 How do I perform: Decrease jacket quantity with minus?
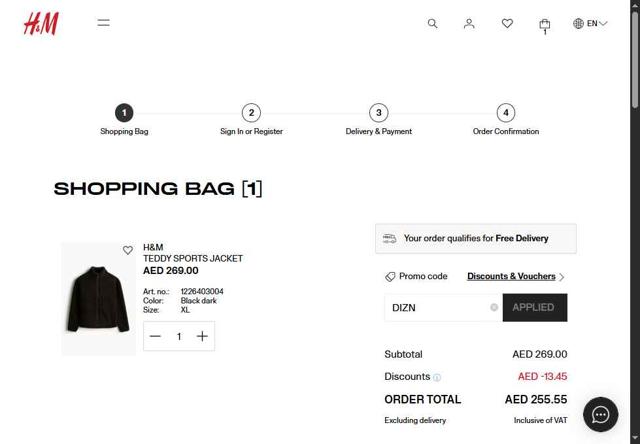pos(155,336)
